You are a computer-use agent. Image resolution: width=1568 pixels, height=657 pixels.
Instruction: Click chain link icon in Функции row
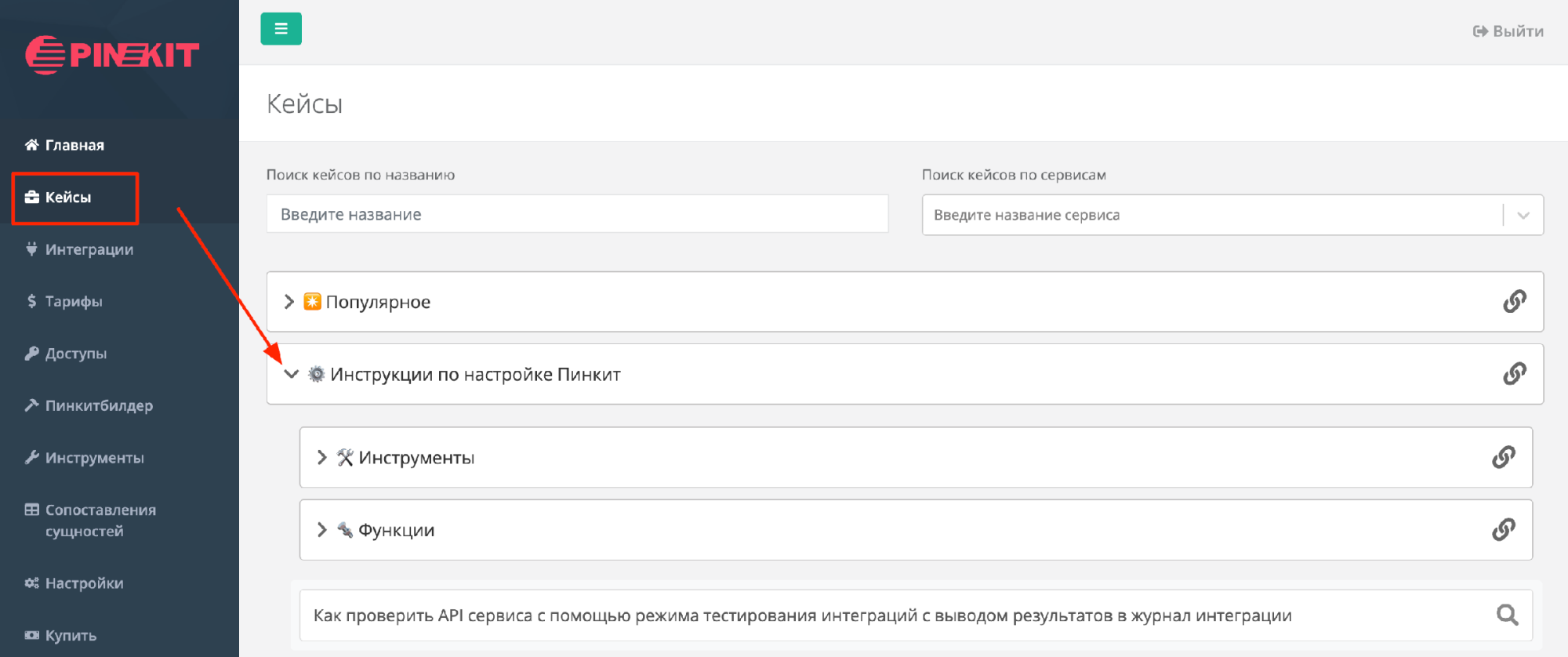1503,530
